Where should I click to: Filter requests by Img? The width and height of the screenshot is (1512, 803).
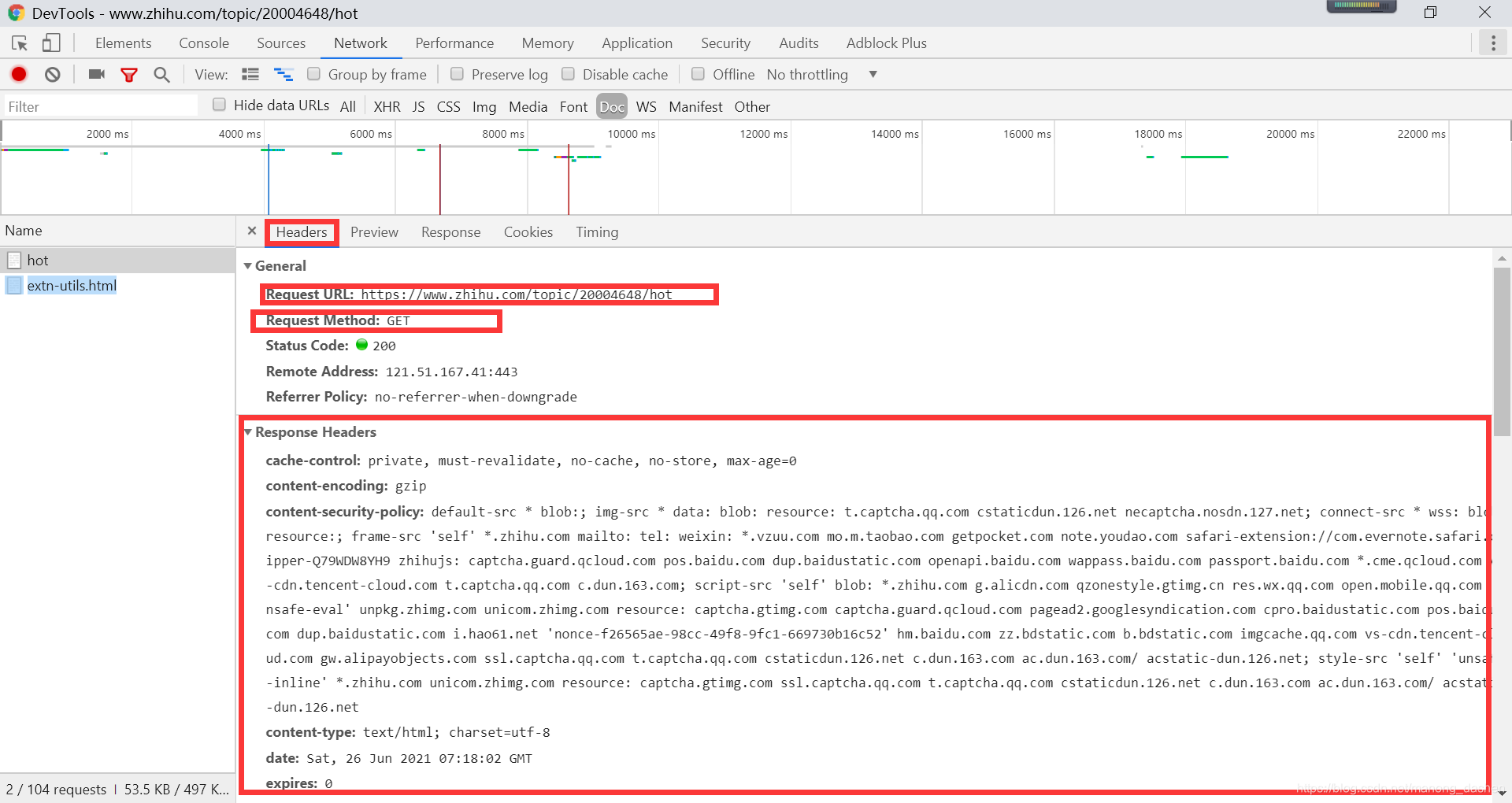(x=484, y=106)
